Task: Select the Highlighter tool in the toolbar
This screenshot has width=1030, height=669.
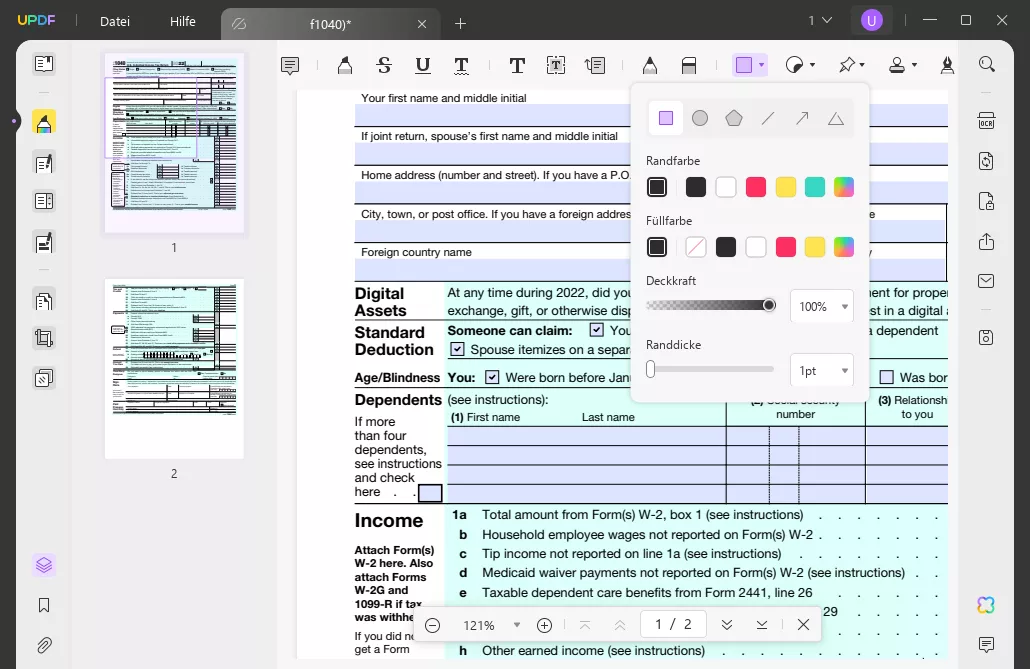Action: pos(345,64)
